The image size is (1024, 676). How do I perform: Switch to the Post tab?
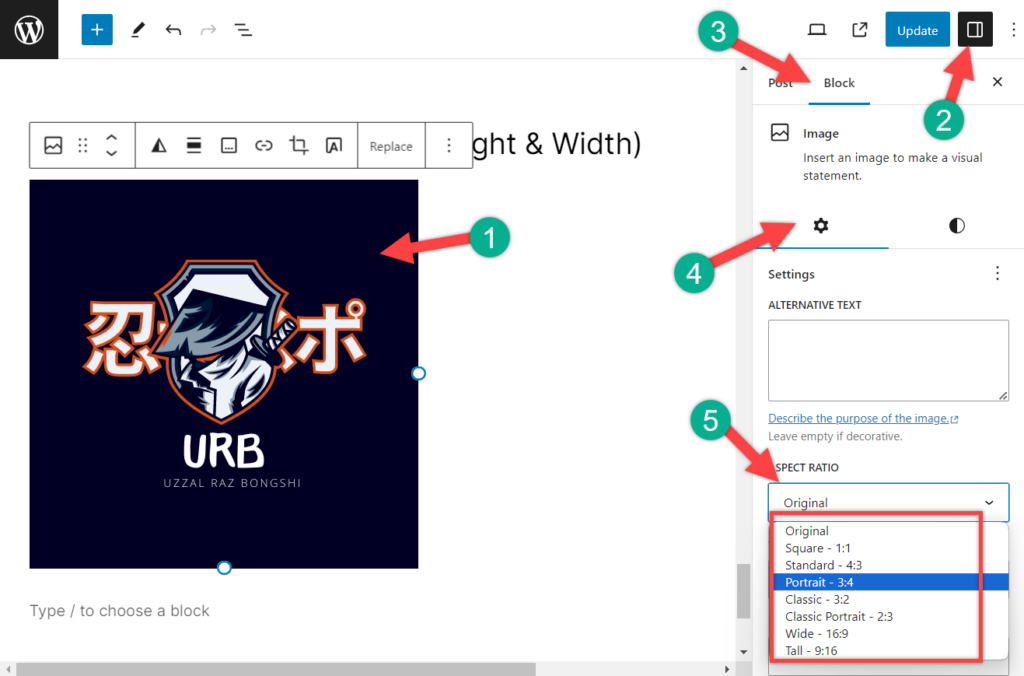click(x=781, y=83)
